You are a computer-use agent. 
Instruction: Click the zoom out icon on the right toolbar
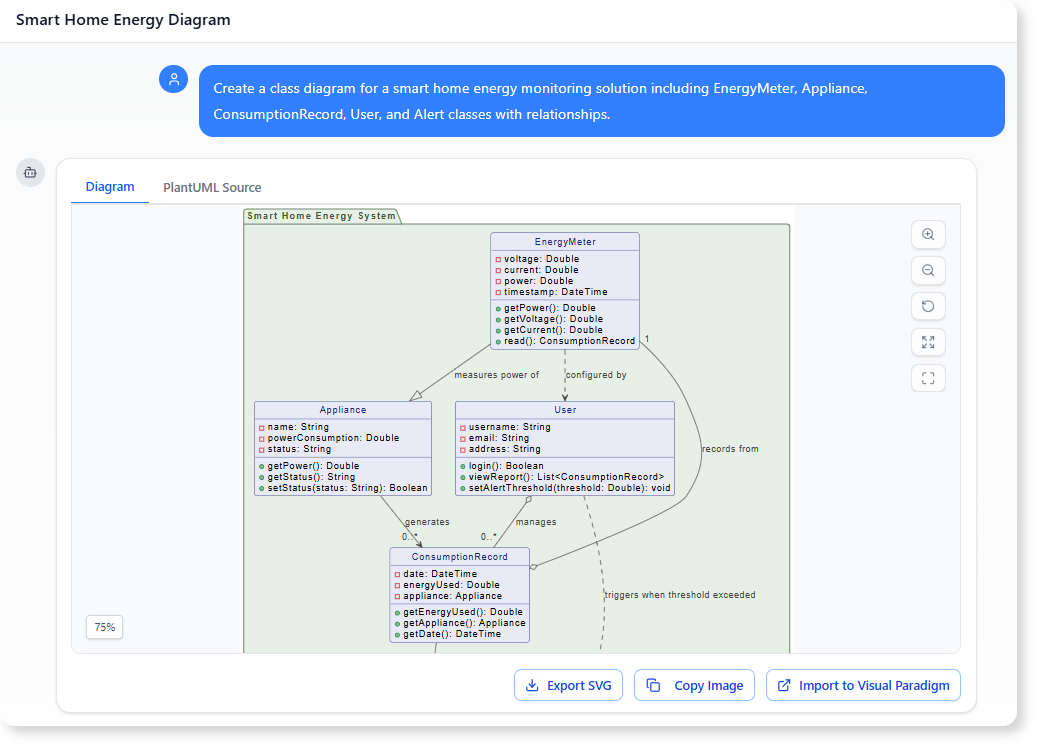click(928, 270)
